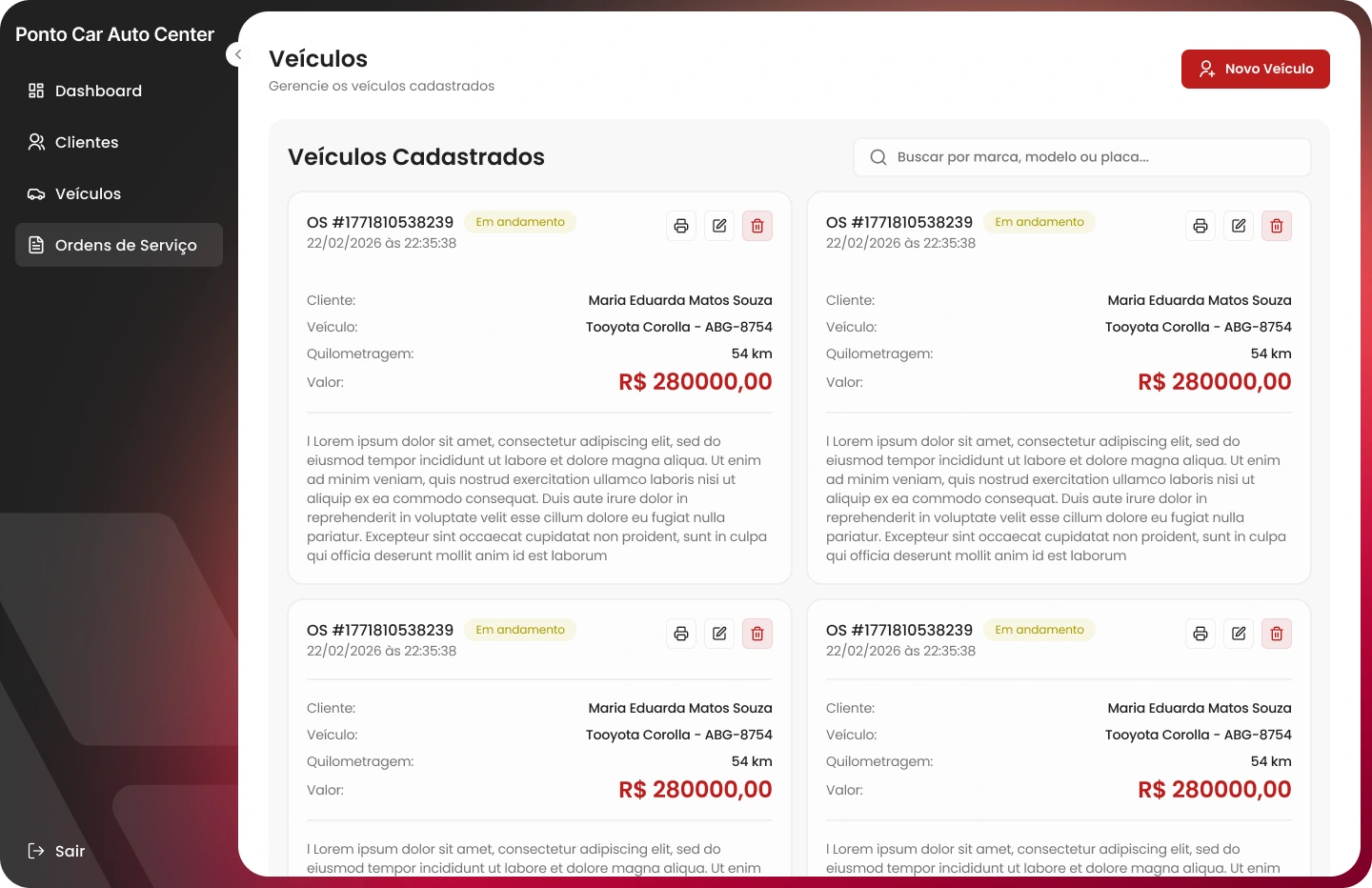Collapse the sidebar with the chevron

point(238,54)
